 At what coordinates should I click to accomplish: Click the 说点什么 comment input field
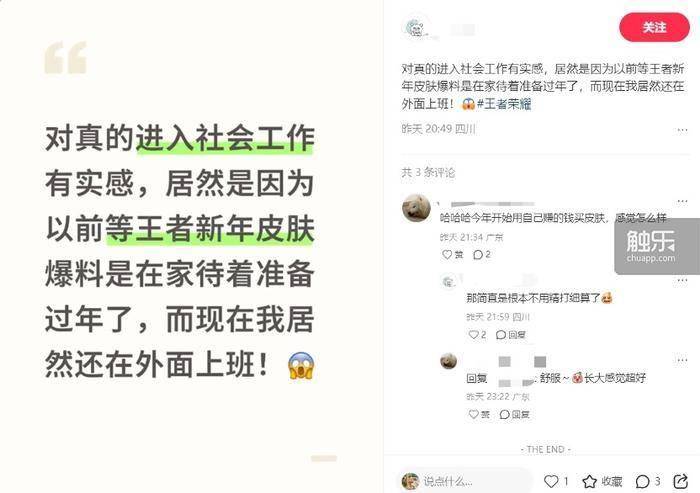464,481
